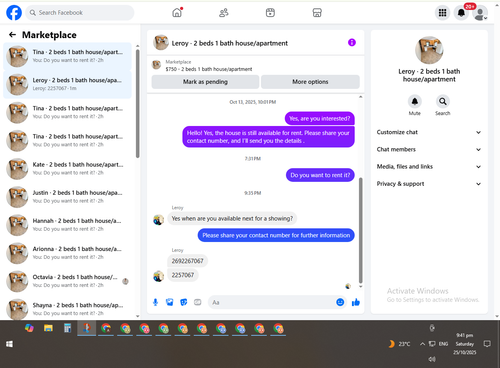The height and width of the screenshot is (368, 500).
Task: Open Hannah's conversation in the list
Action: pos(67,225)
